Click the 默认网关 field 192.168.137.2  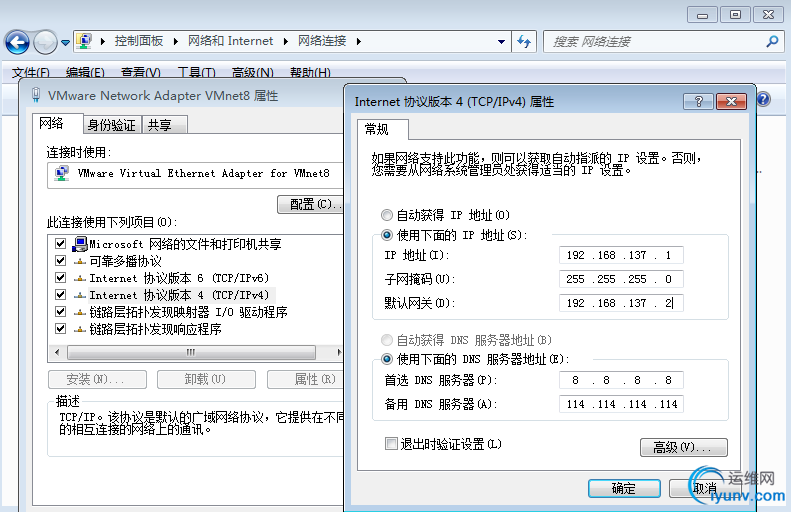pos(621,303)
